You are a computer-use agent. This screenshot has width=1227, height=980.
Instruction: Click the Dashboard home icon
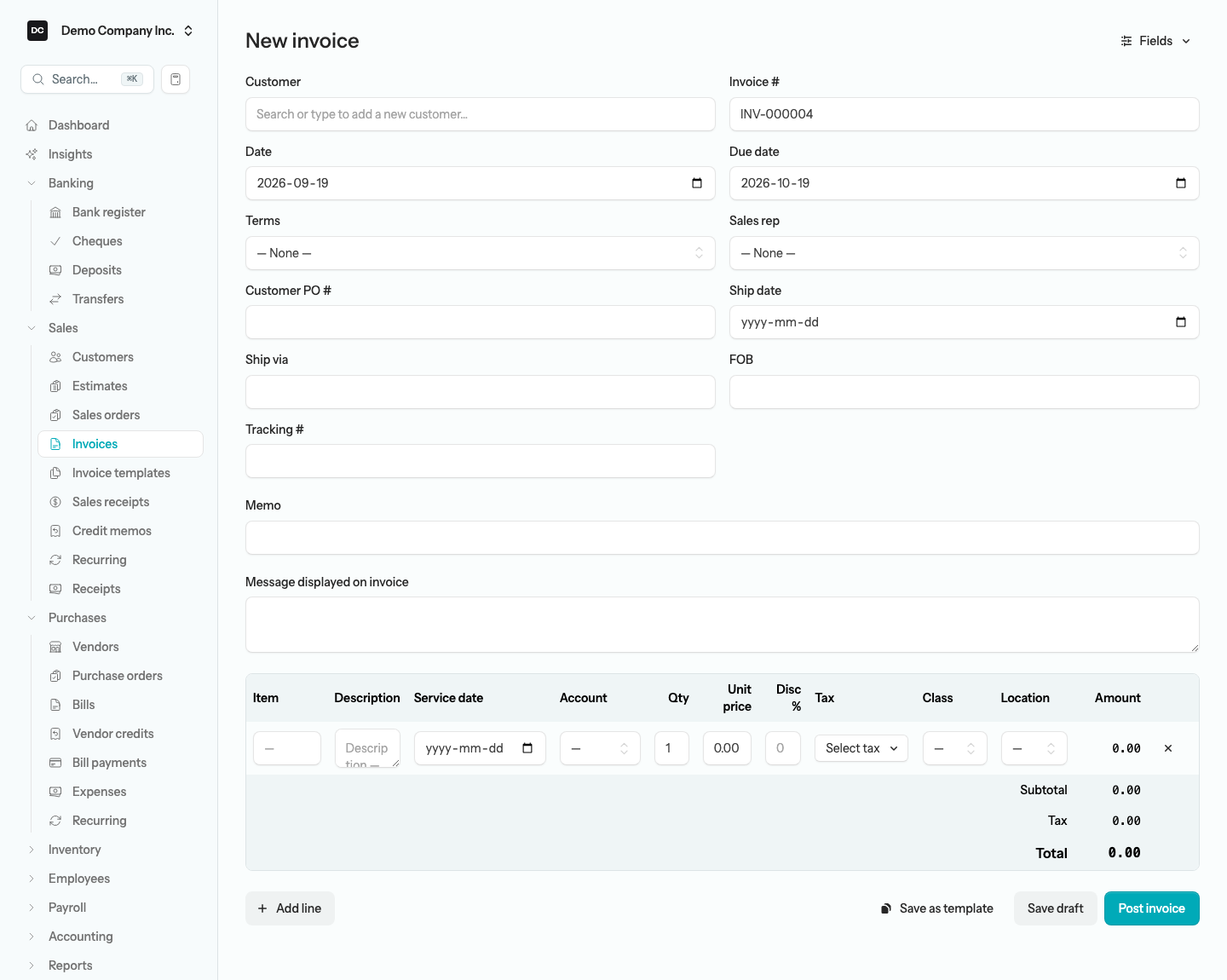(32, 125)
